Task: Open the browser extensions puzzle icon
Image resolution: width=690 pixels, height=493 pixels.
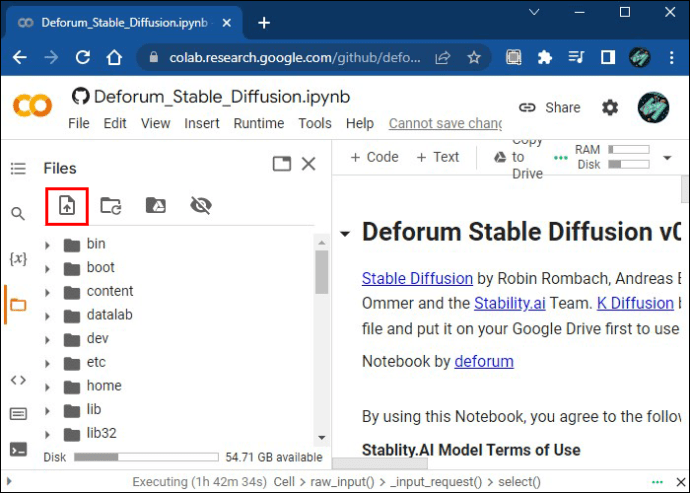Action: click(545, 57)
